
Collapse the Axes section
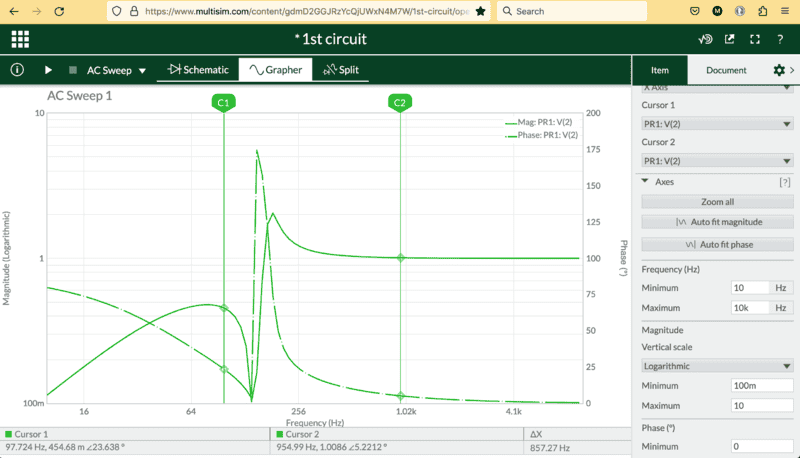[x=645, y=182]
